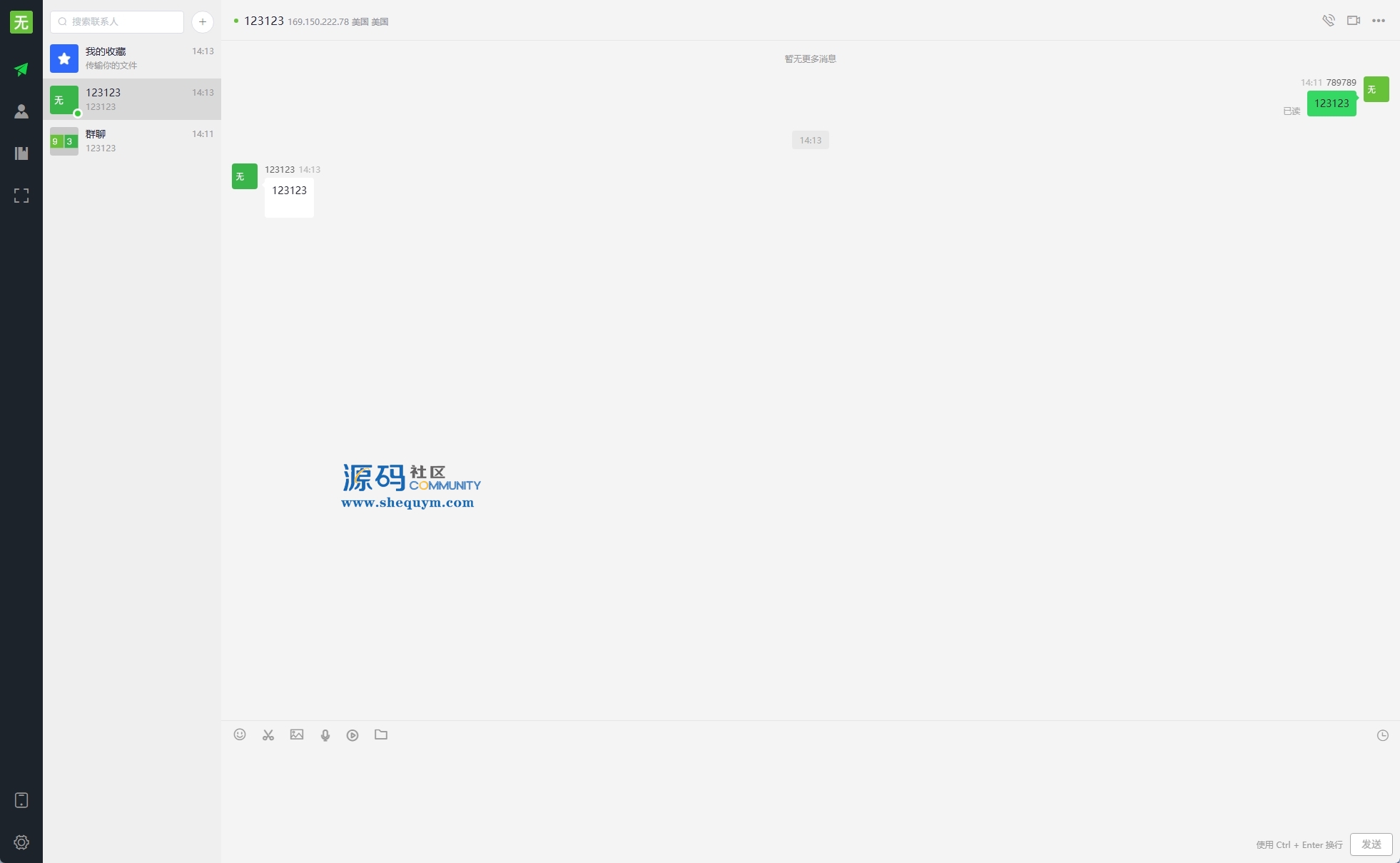Open contacts tab in left sidebar
Screen dimensions: 1400x863
click(x=21, y=111)
